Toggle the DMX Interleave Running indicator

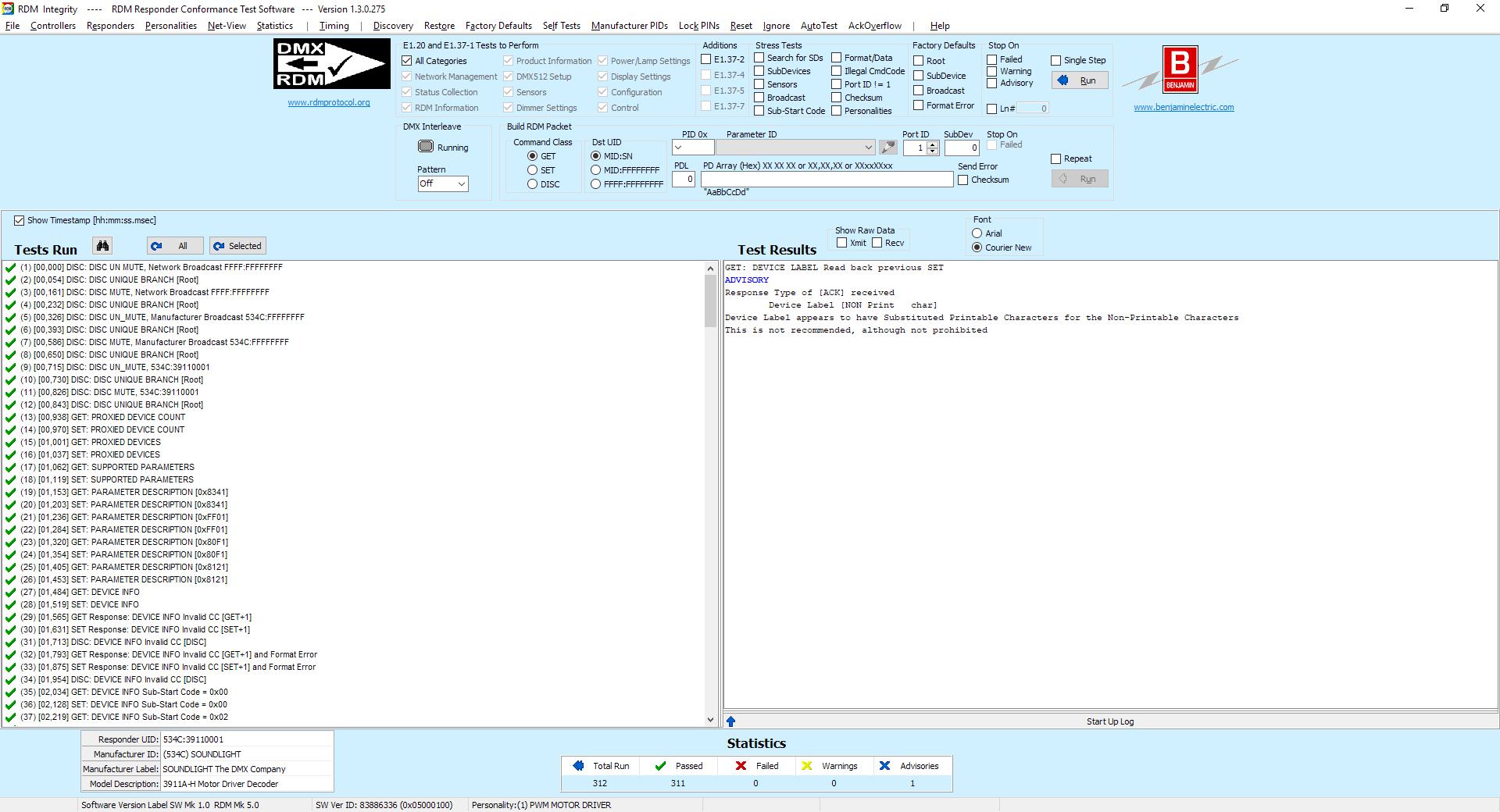(x=426, y=147)
